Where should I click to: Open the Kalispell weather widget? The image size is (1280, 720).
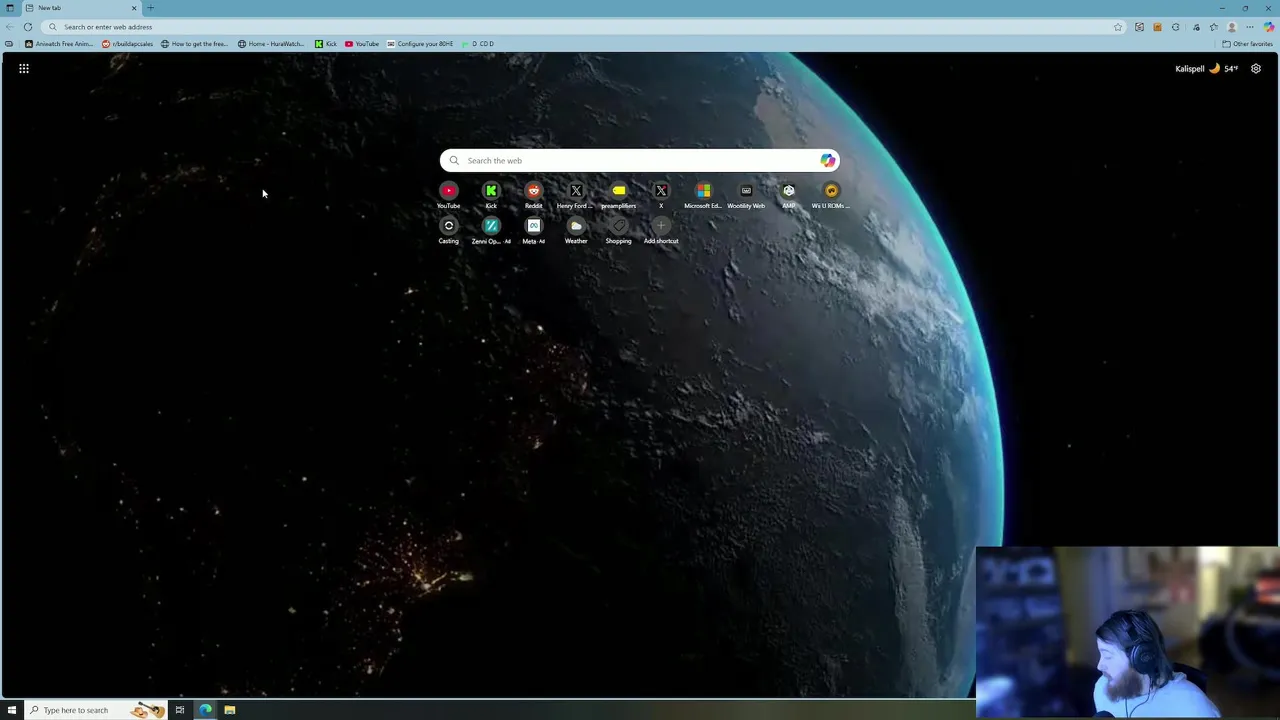[x=1207, y=68]
